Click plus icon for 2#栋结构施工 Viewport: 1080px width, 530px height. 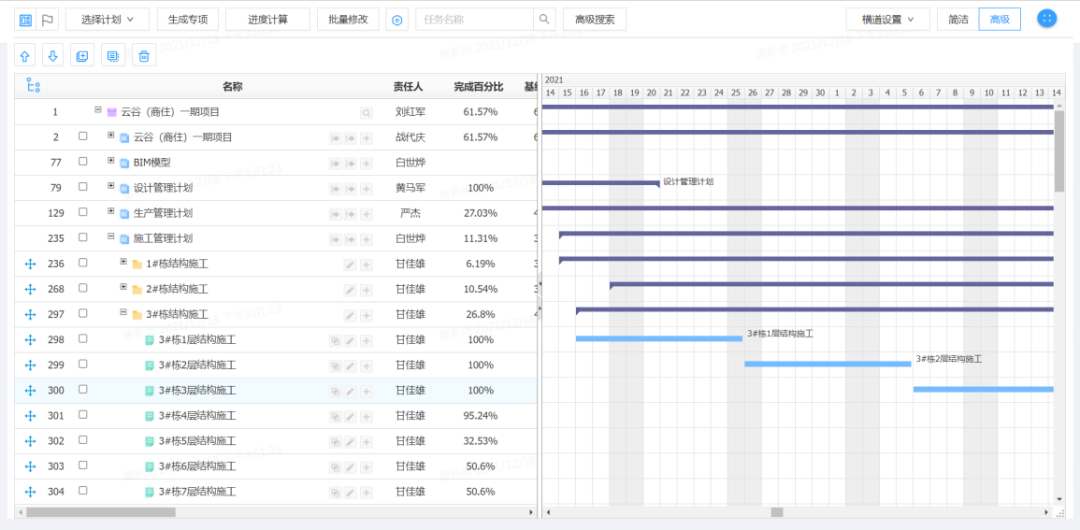366,290
